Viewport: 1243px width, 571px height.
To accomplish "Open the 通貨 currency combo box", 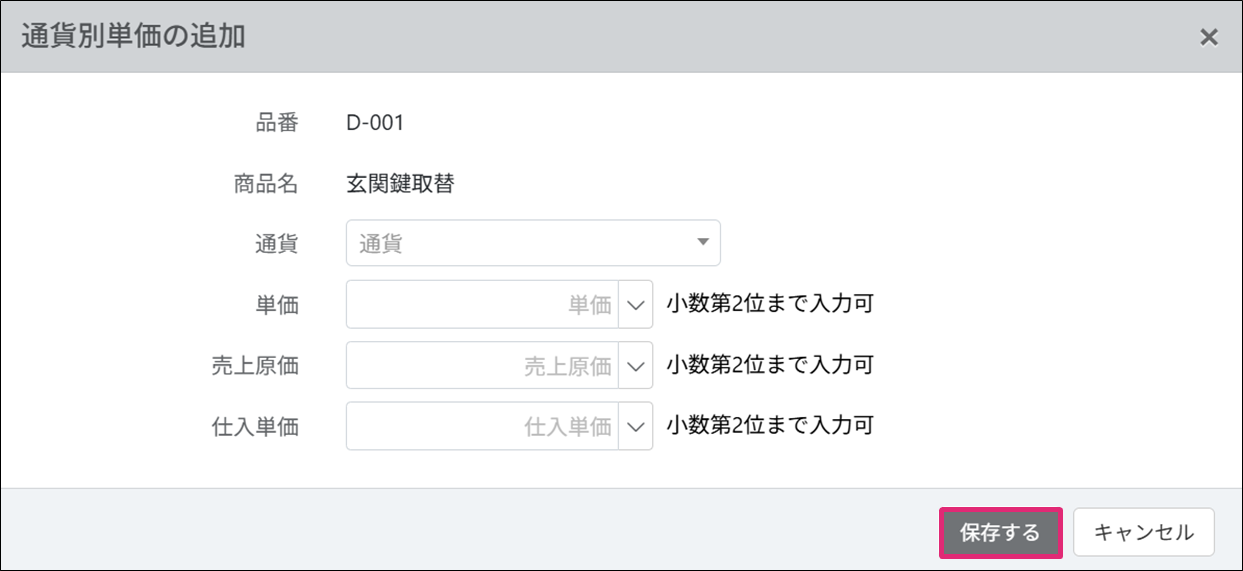I will coord(520,243).
